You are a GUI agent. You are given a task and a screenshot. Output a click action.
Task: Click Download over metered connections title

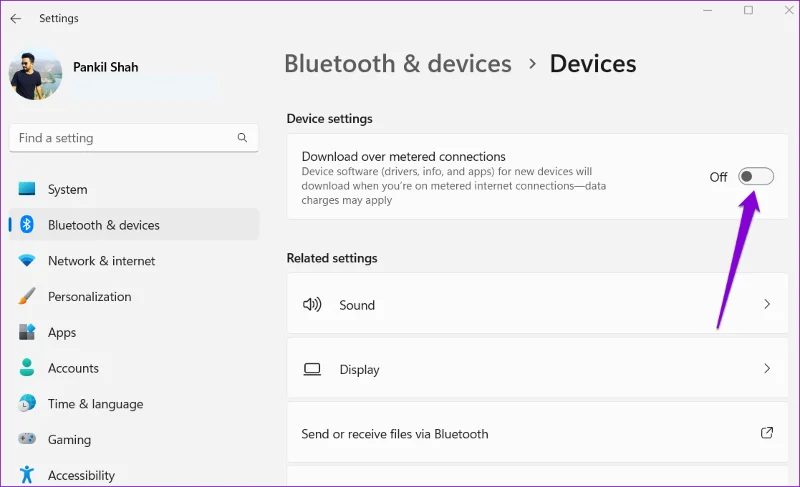tap(404, 156)
